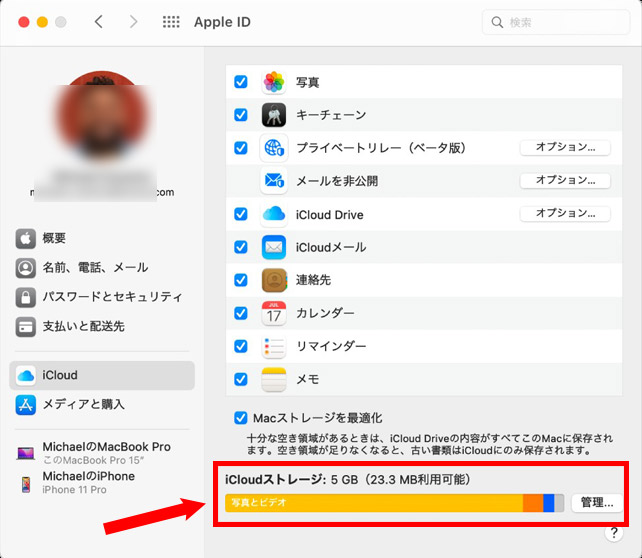This screenshot has width=642, height=558.
Task: Go back with the left chevron
Action: 98,22
